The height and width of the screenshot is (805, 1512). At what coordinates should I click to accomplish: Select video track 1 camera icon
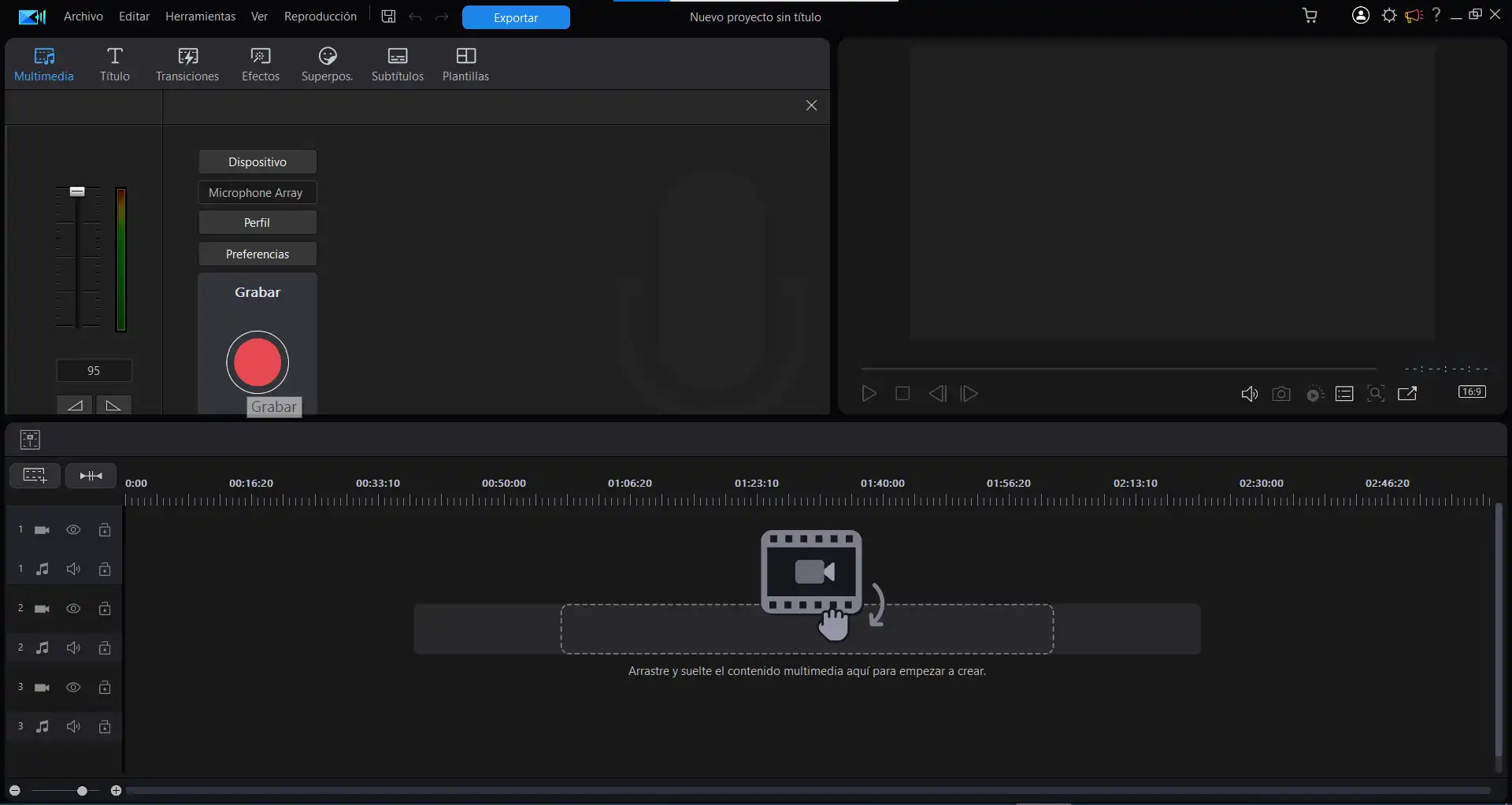43,530
